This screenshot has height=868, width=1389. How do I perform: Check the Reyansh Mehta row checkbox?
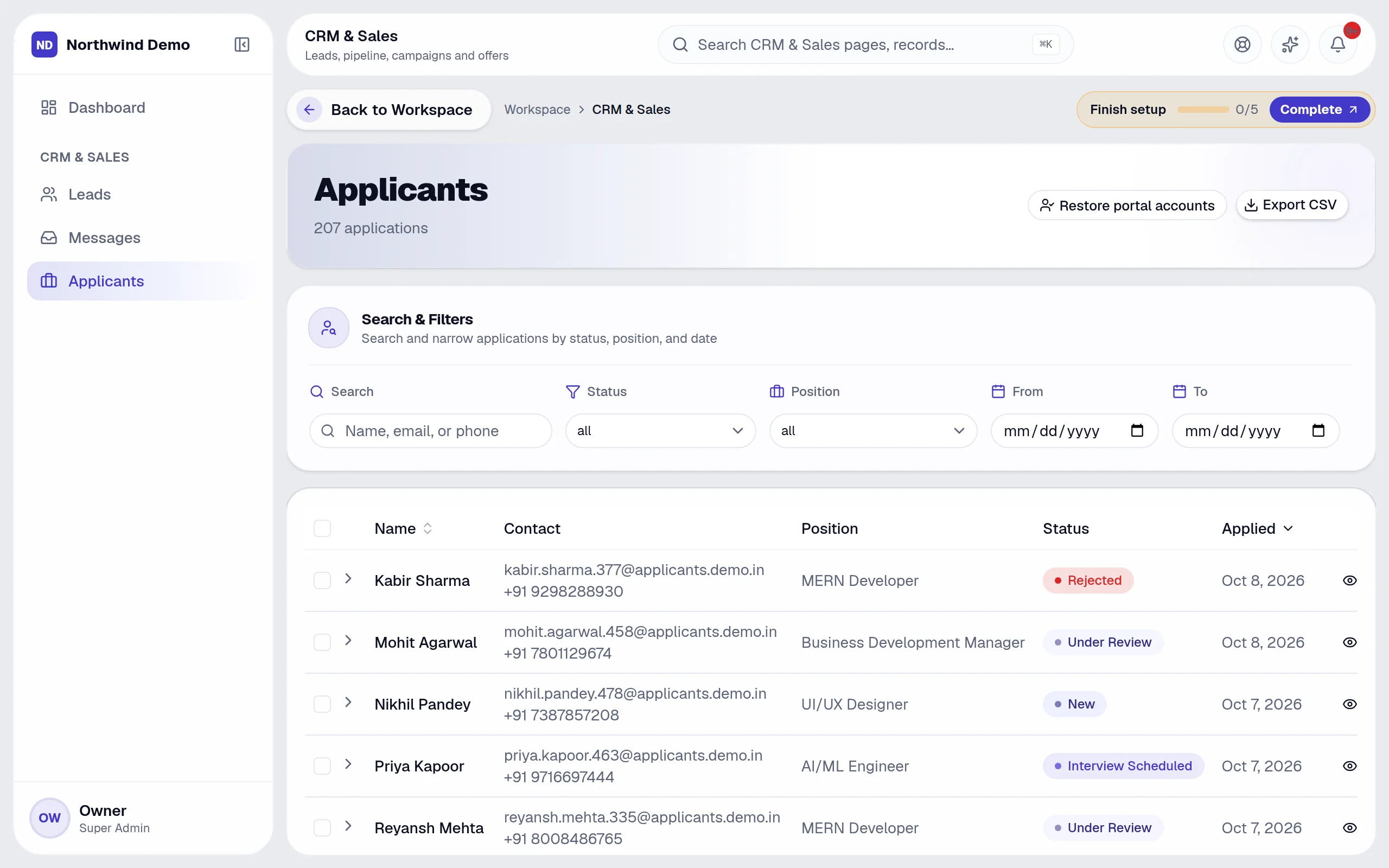point(322,828)
